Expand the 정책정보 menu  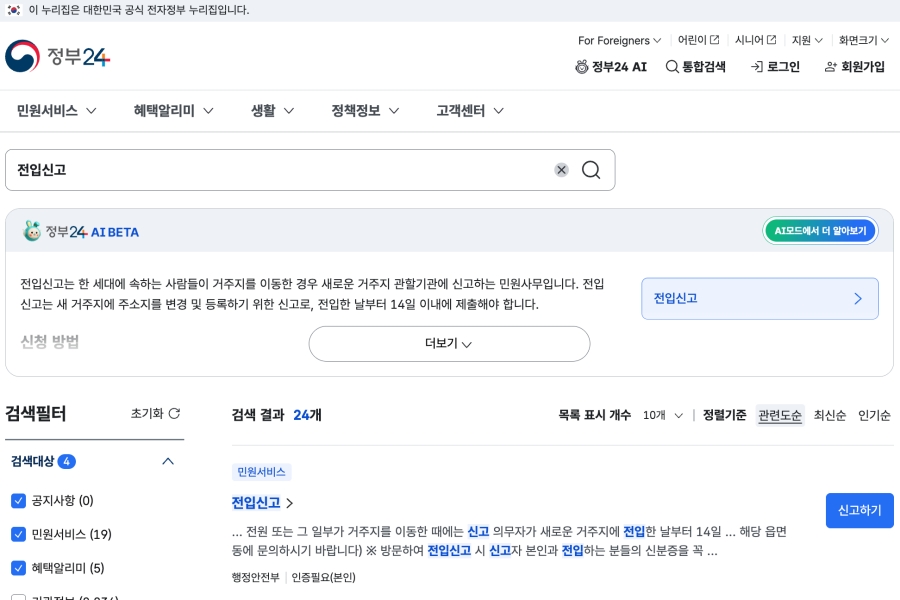pos(365,111)
